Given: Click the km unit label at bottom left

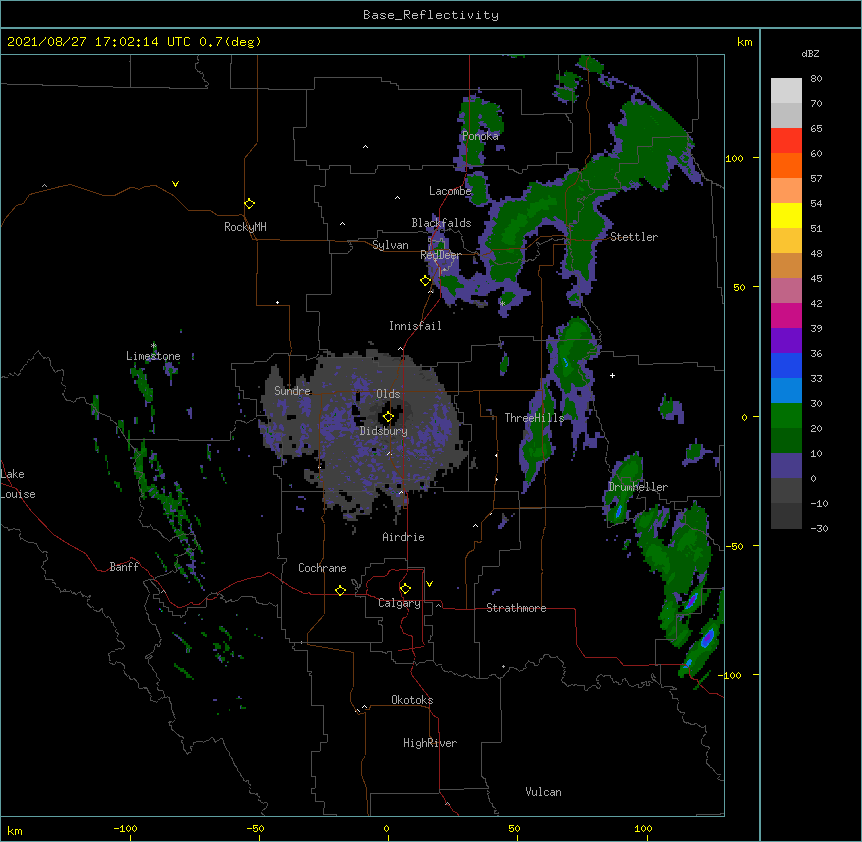Looking at the screenshot, I should pyautogui.click(x=15, y=830).
